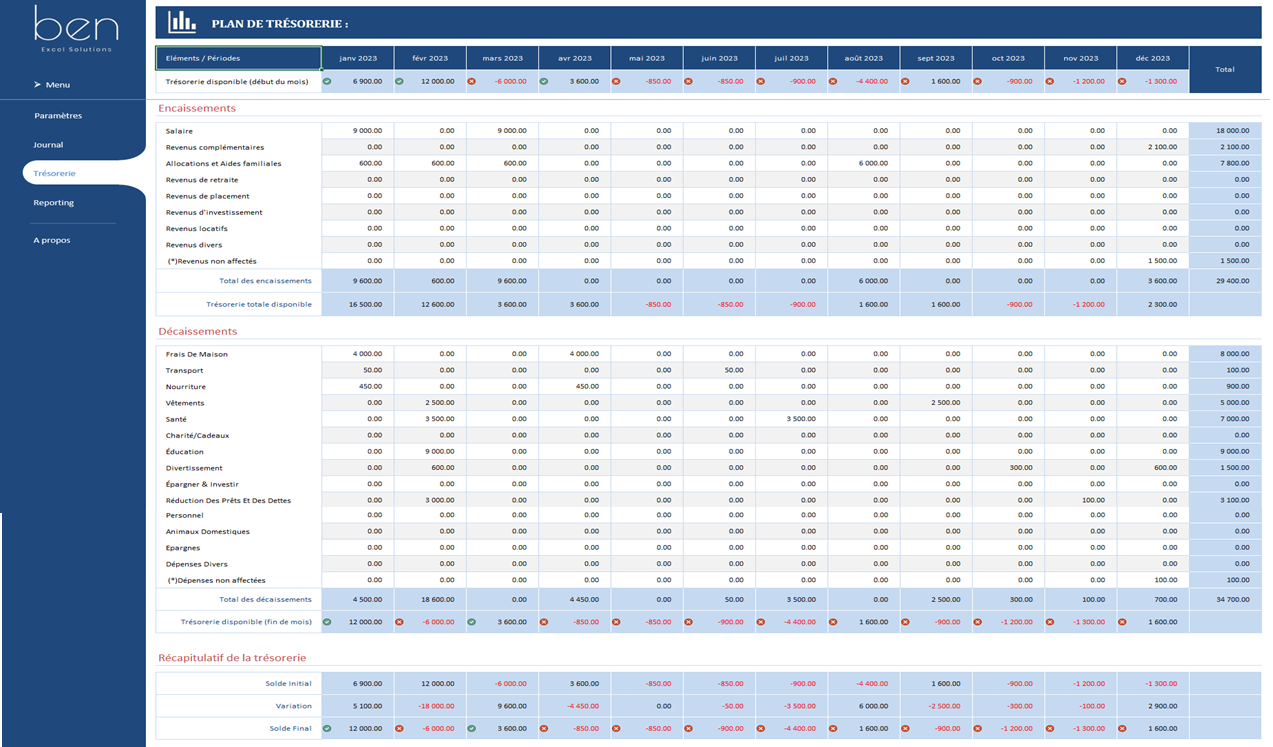Click green check icon in avr 2023 début du mois

[545, 82]
